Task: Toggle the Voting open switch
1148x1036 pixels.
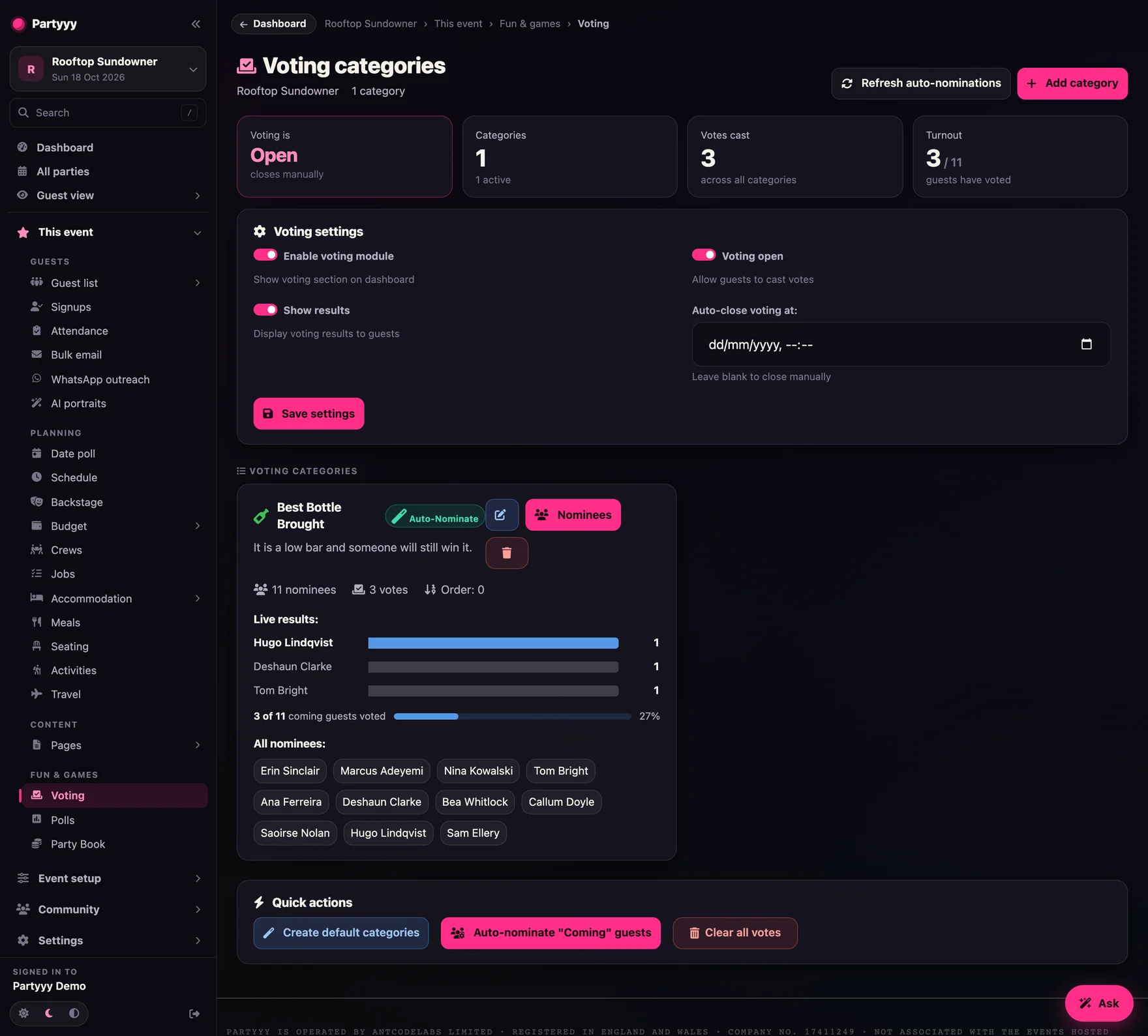Action: 704,256
